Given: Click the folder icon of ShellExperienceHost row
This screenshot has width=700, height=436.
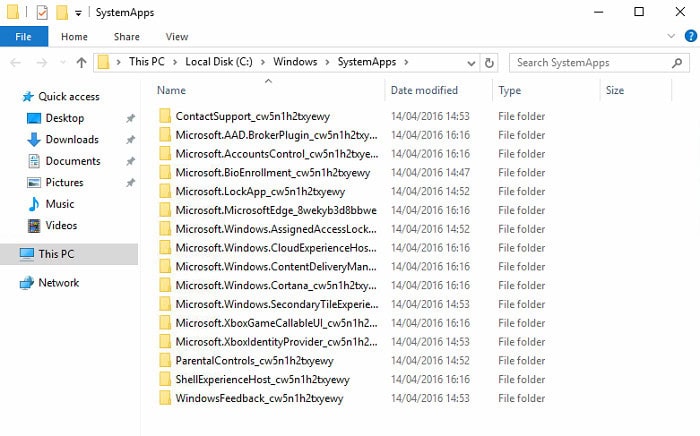Looking at the screenshot, I should 165,379.
